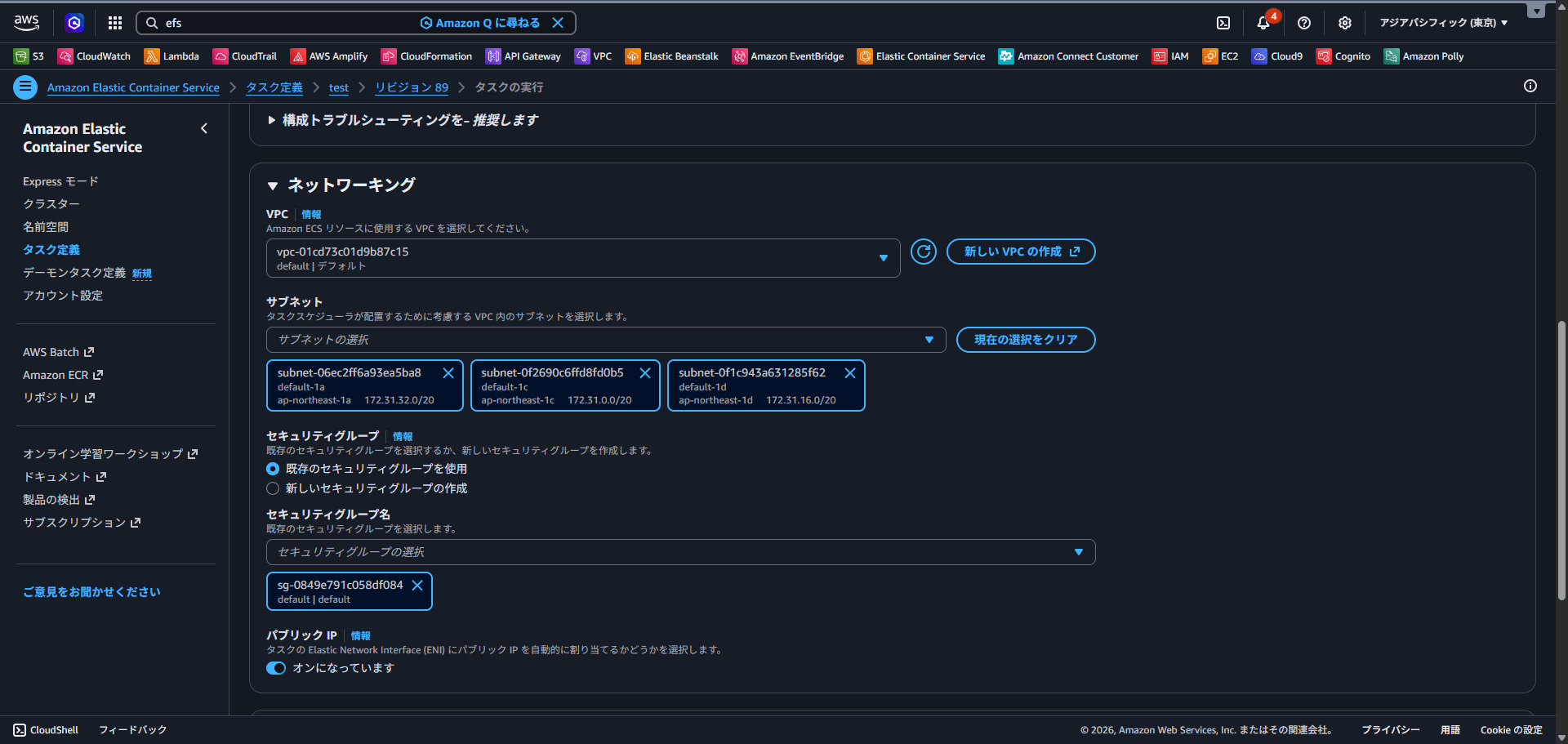Image resolution: width=1568 pixels, height=744 pixels.
Task: Select 新しいセキュリティグループの作成 radio
Action: click(x=273, y=488)
